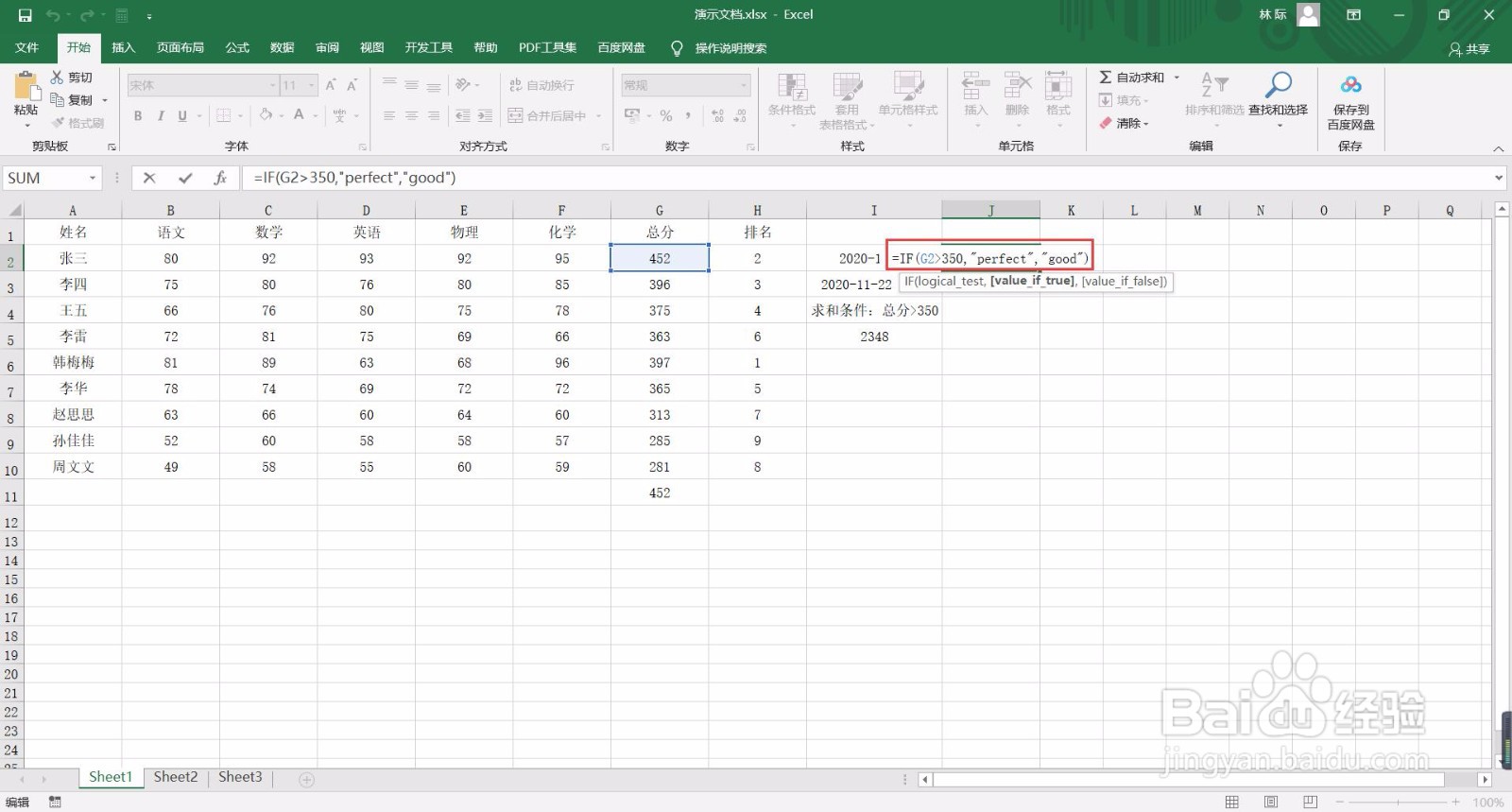Screen dimensions: 1512x812
Task: Click the zoom slider in status bar
Action: tap(1398, 802)
